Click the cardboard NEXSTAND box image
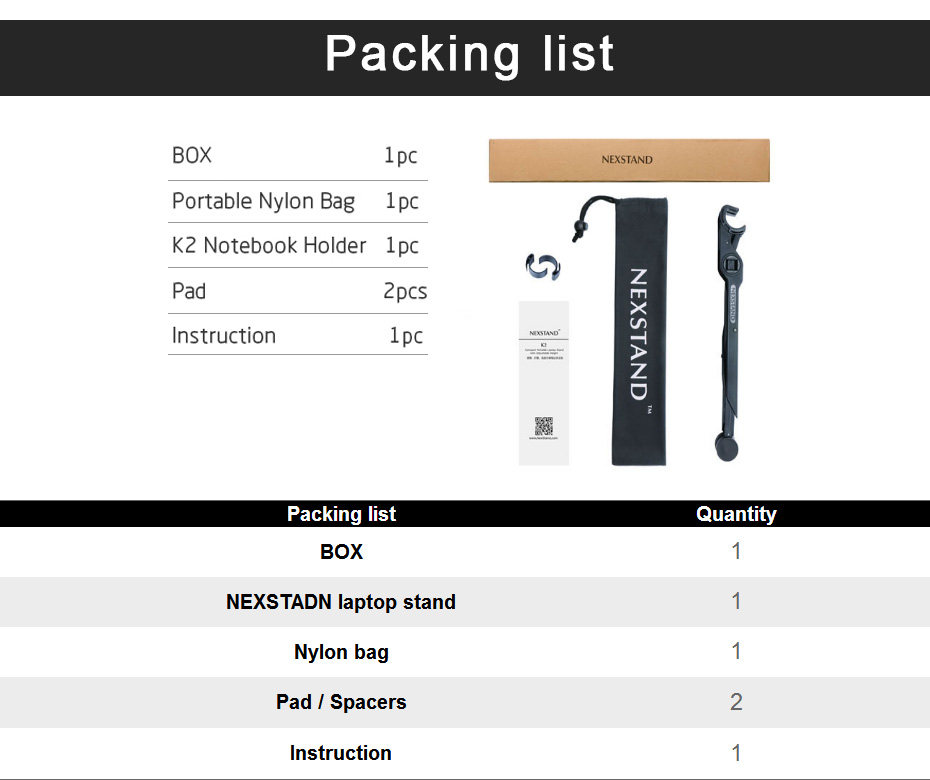The height and width of the screenshot is (780, 930). point(629,160)
